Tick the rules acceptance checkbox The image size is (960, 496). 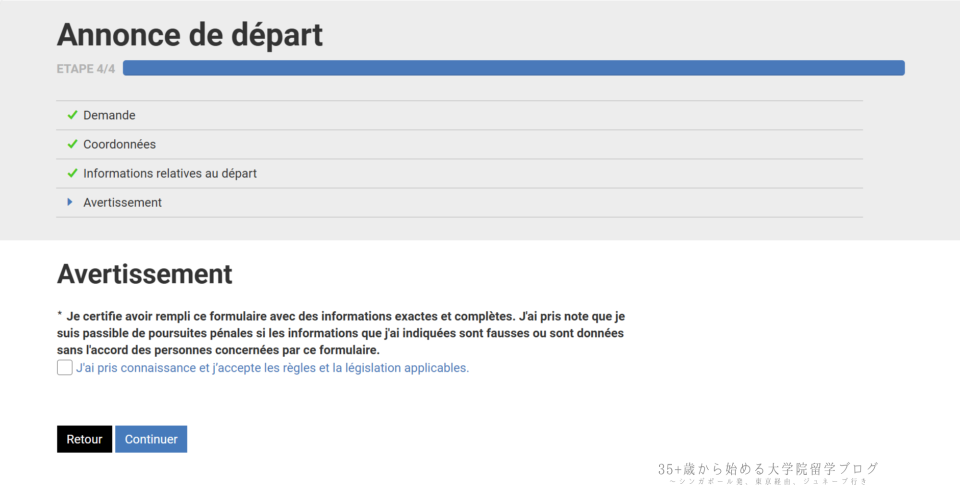pyautogui.click(x=65, y=368)
